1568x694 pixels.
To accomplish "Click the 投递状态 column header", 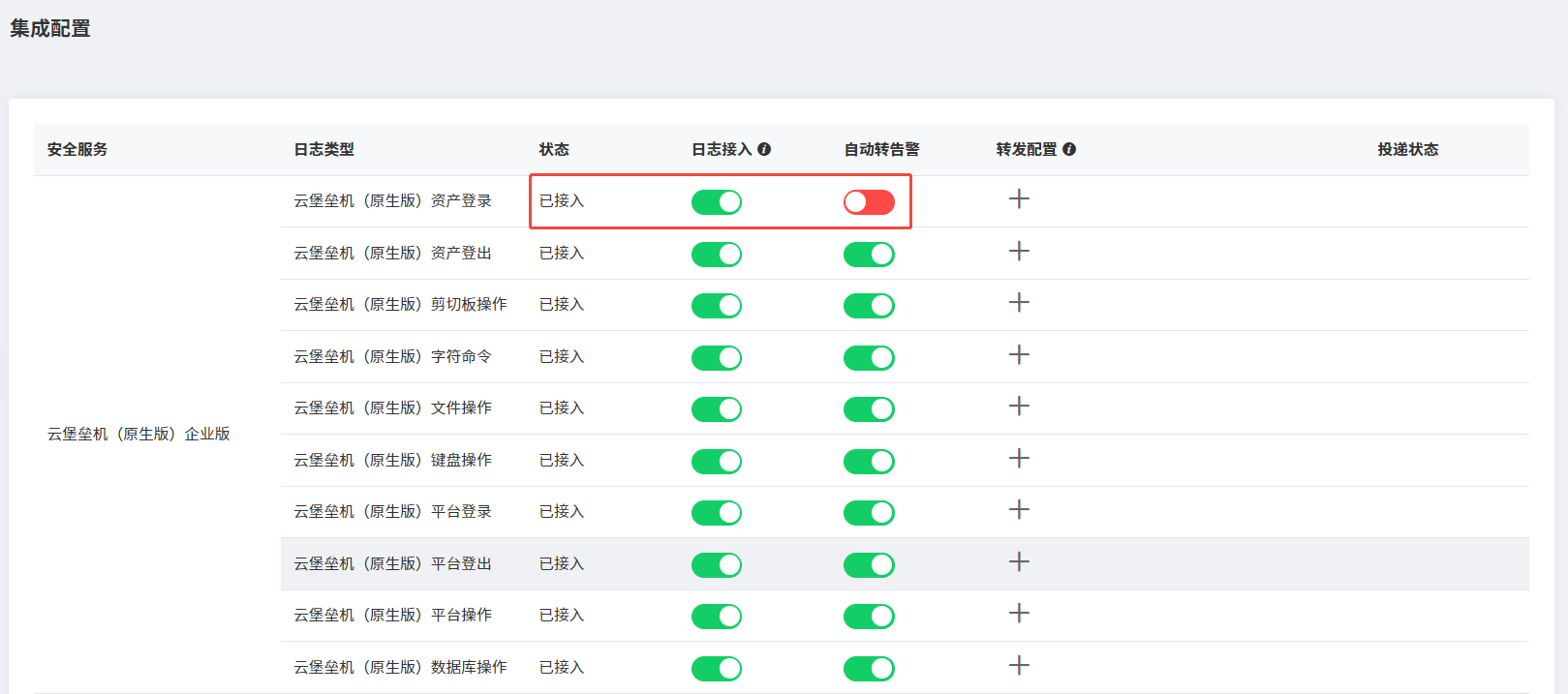I will 1408,149.
